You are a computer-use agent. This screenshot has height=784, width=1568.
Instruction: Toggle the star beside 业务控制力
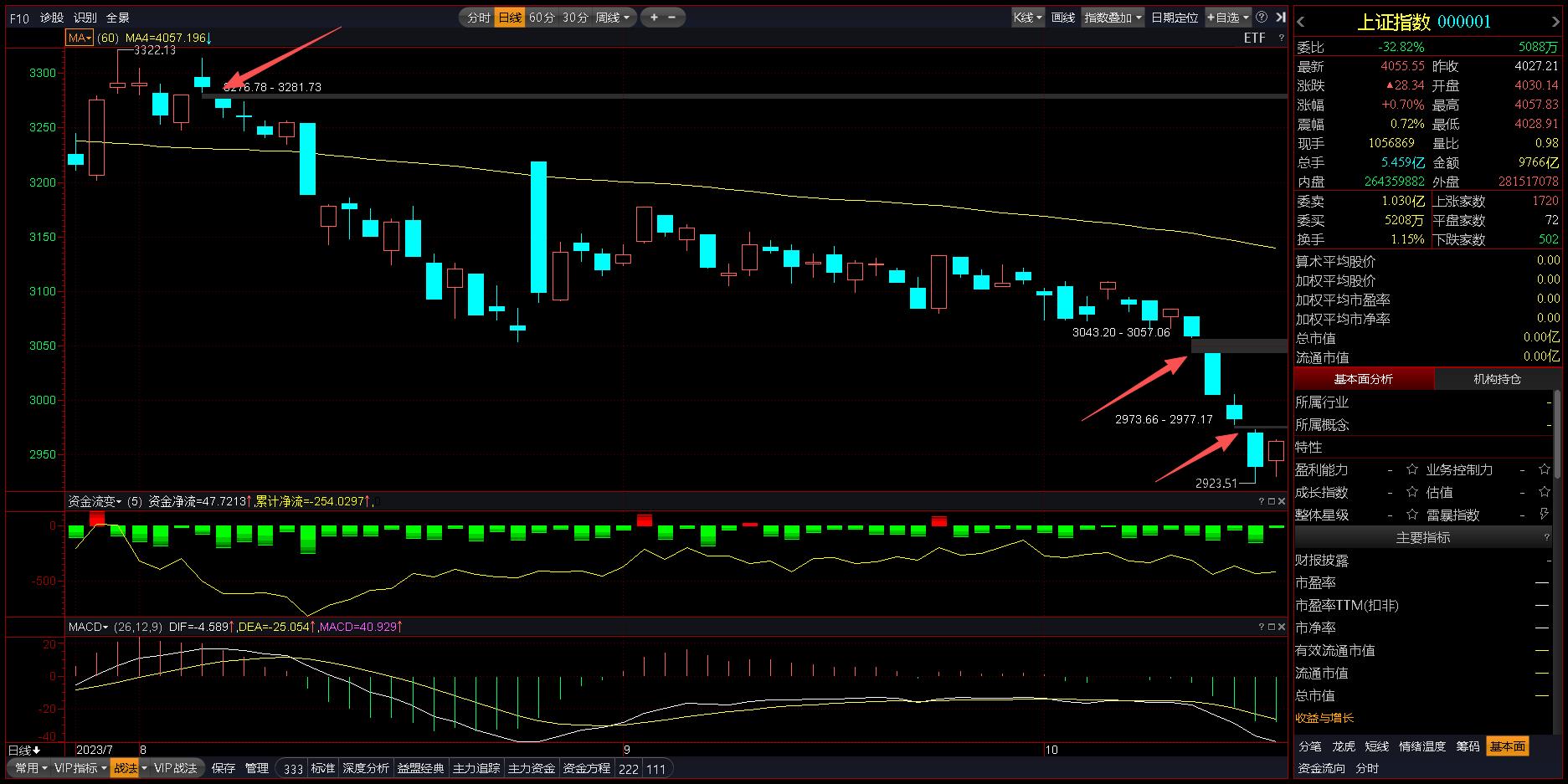tap(1545, 469)
